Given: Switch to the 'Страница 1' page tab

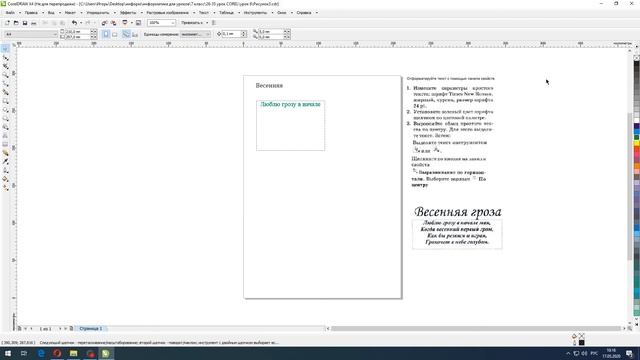Looking at the screenshot, I should tap(91, 328).
